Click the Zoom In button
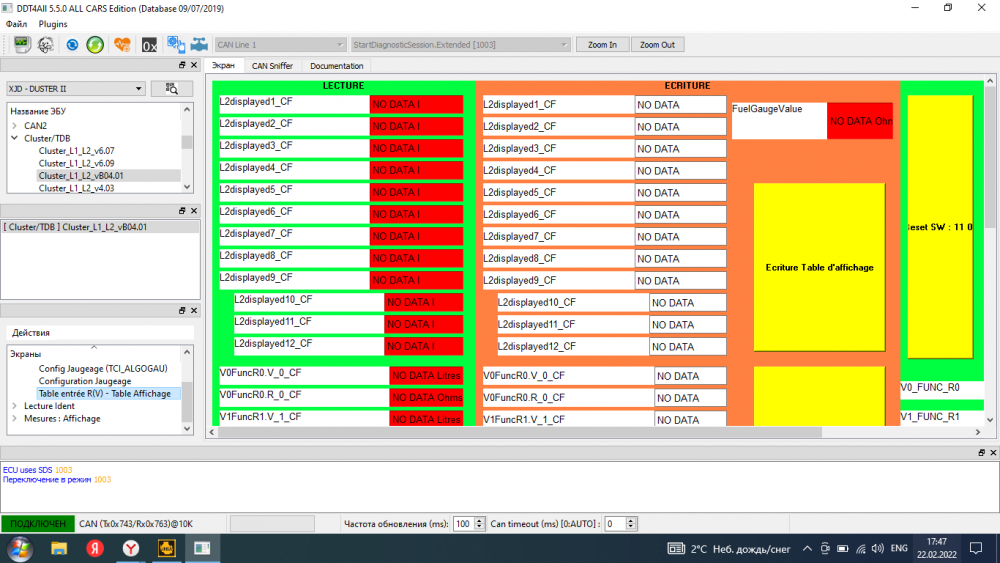Image resolution: width=1000 pixels, height=563 pixels. pos(602,45)
